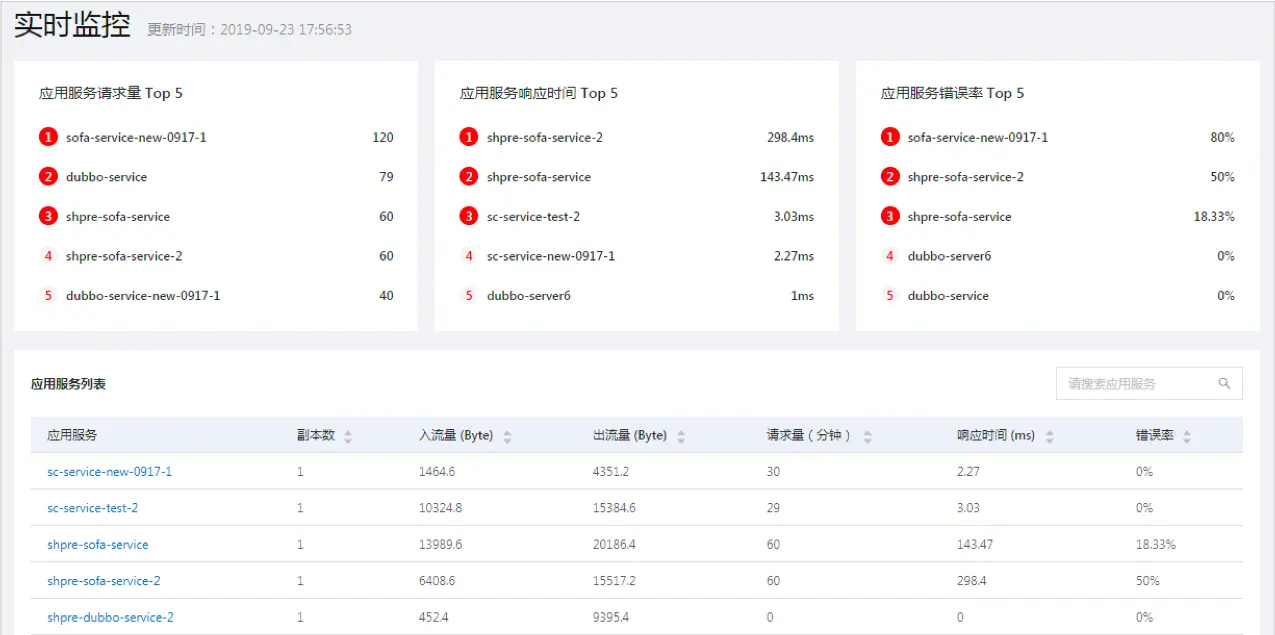This screenshot has height=635, width=1275.
Task: Select shpre-sofa-service-2 in response time Top 5
Action: point(545,137)
